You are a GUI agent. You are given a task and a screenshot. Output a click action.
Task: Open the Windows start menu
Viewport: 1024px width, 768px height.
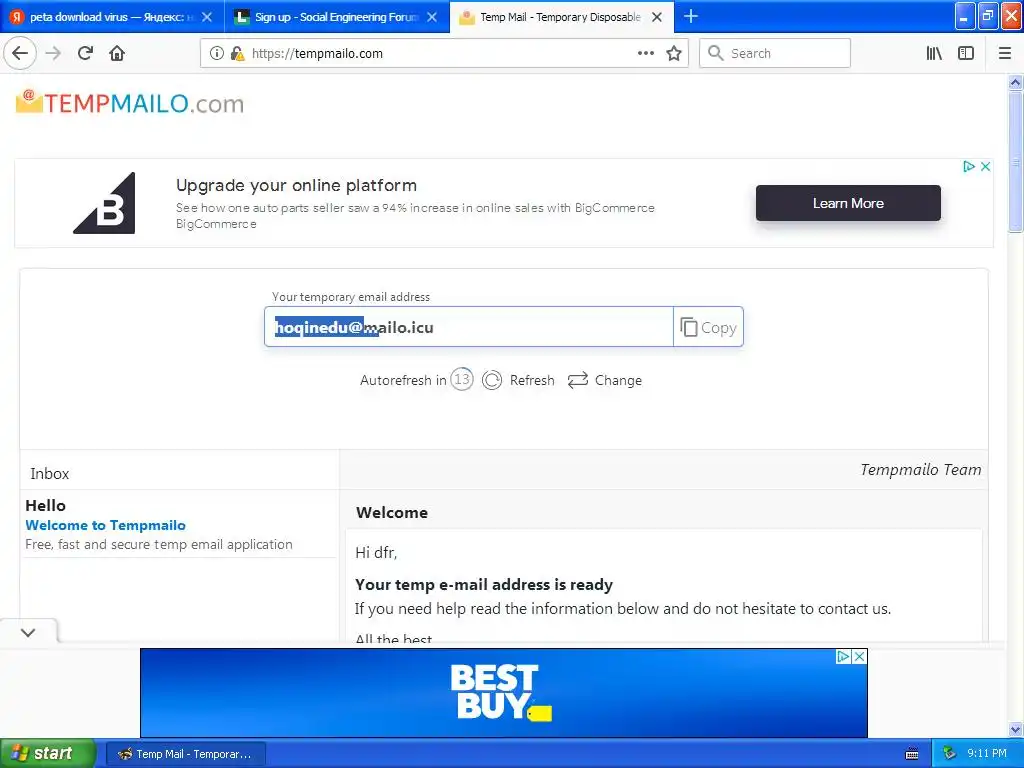[48, 753]
